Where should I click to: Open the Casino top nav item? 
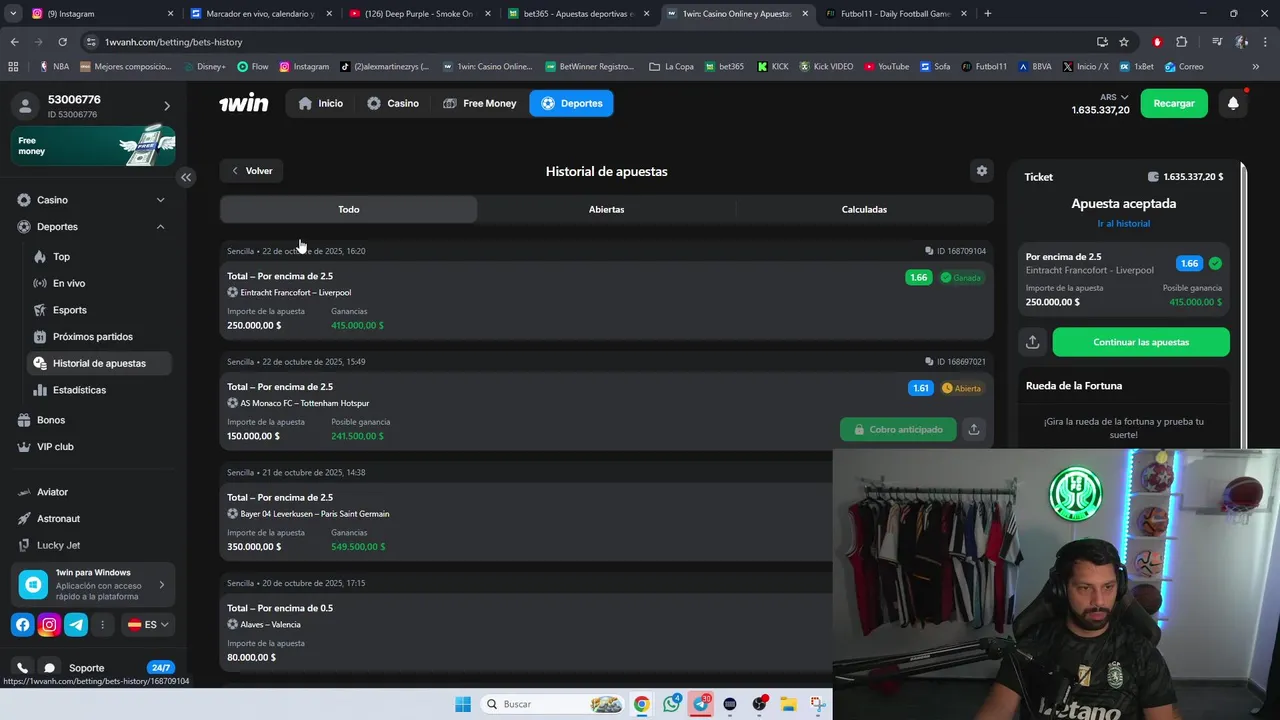[393, 103]
